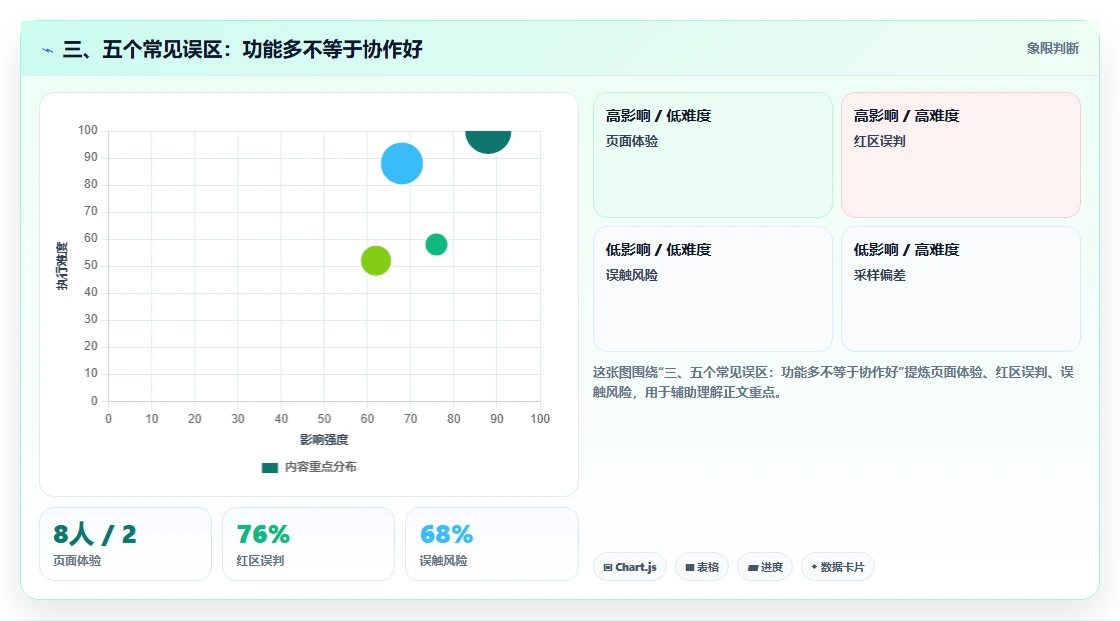Screen dimensions: 1120x621
Task: Click the 8人 / 2 stat card
Action: click(126, 544)
